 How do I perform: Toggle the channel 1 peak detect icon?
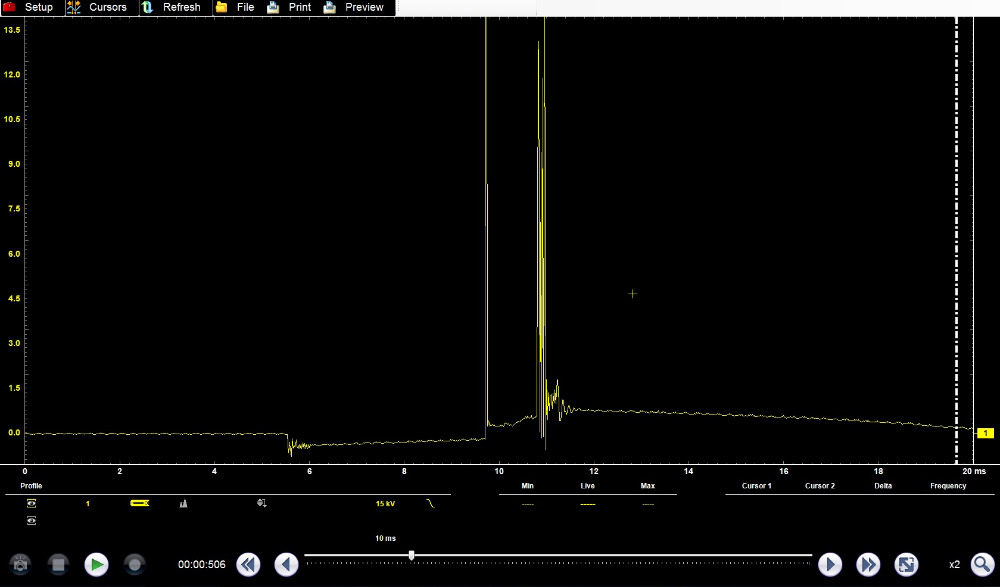click(183, 503)
